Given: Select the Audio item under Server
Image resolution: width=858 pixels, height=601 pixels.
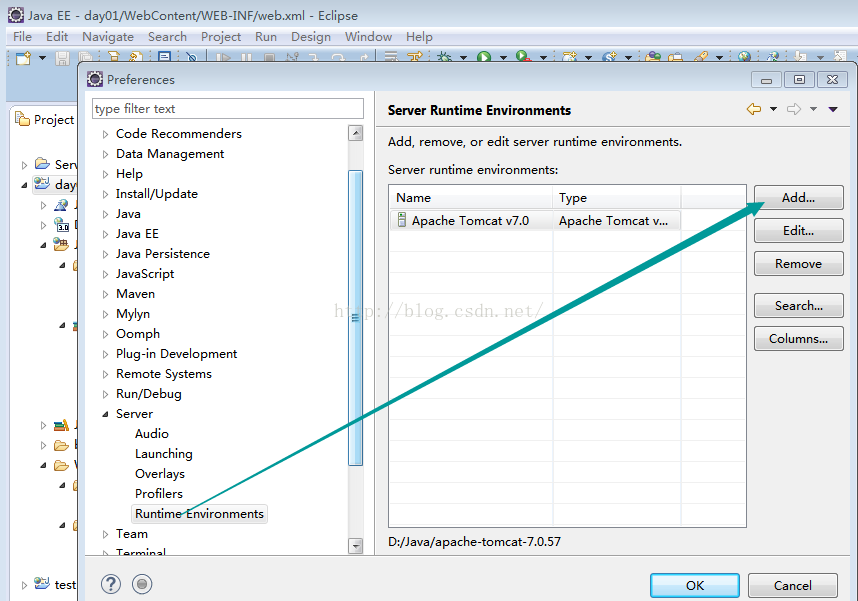Looking at the screenshot, I should 152,434.
